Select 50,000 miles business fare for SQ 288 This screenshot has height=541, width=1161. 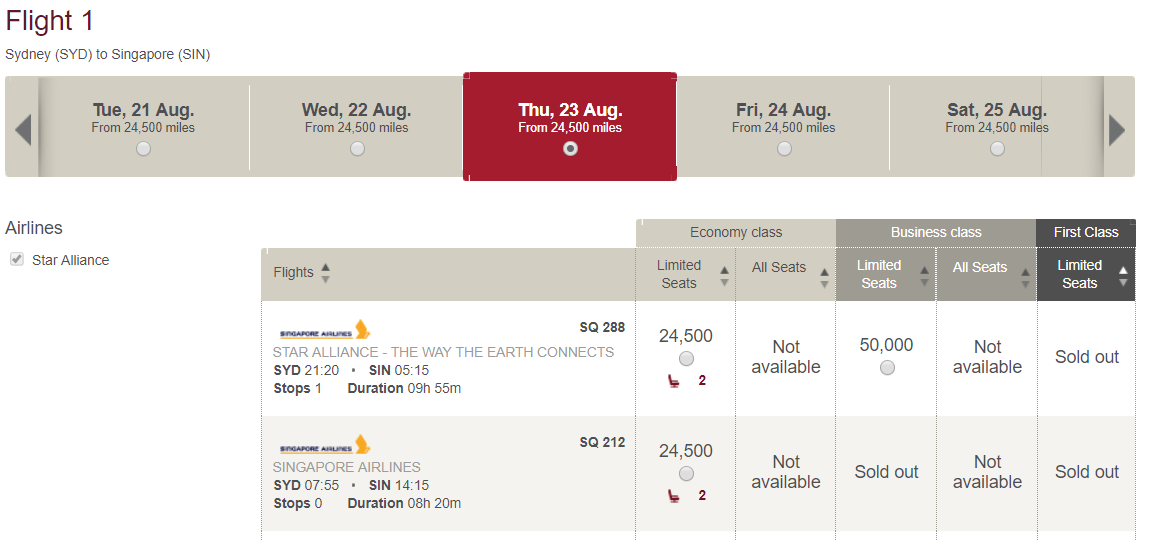(887, 368)
